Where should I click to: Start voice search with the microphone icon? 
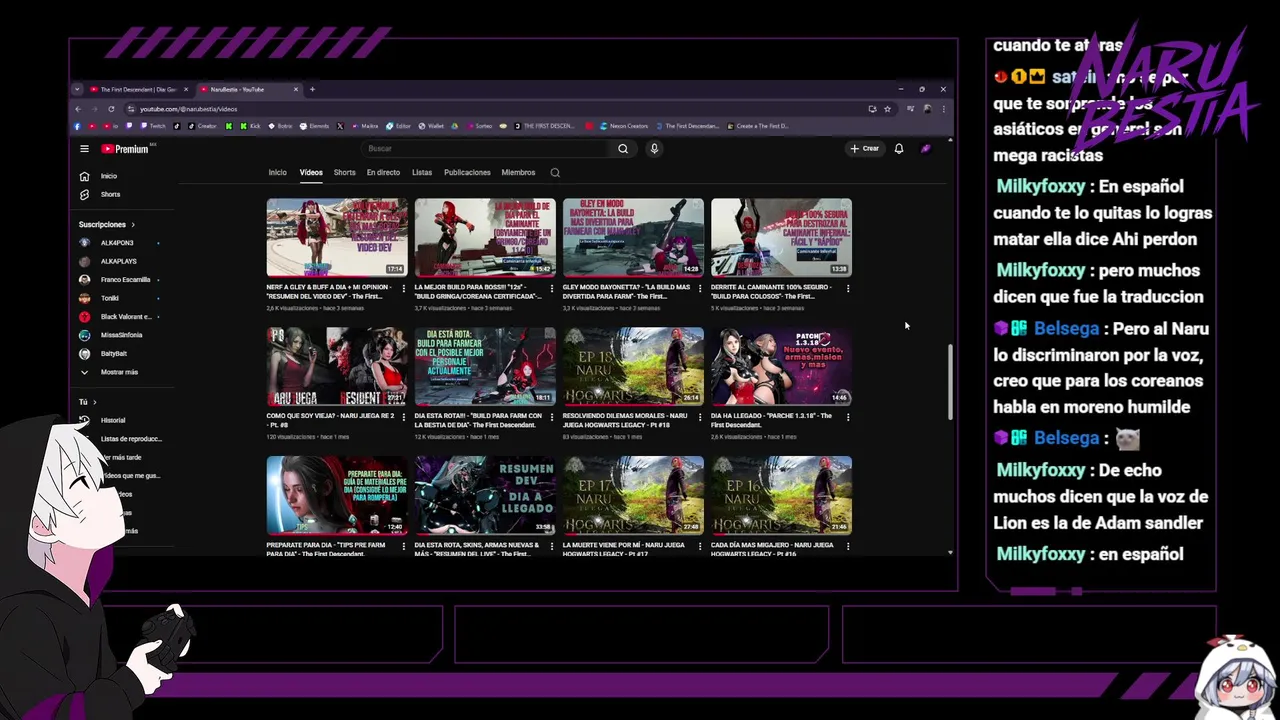click(x=654, y=149)
